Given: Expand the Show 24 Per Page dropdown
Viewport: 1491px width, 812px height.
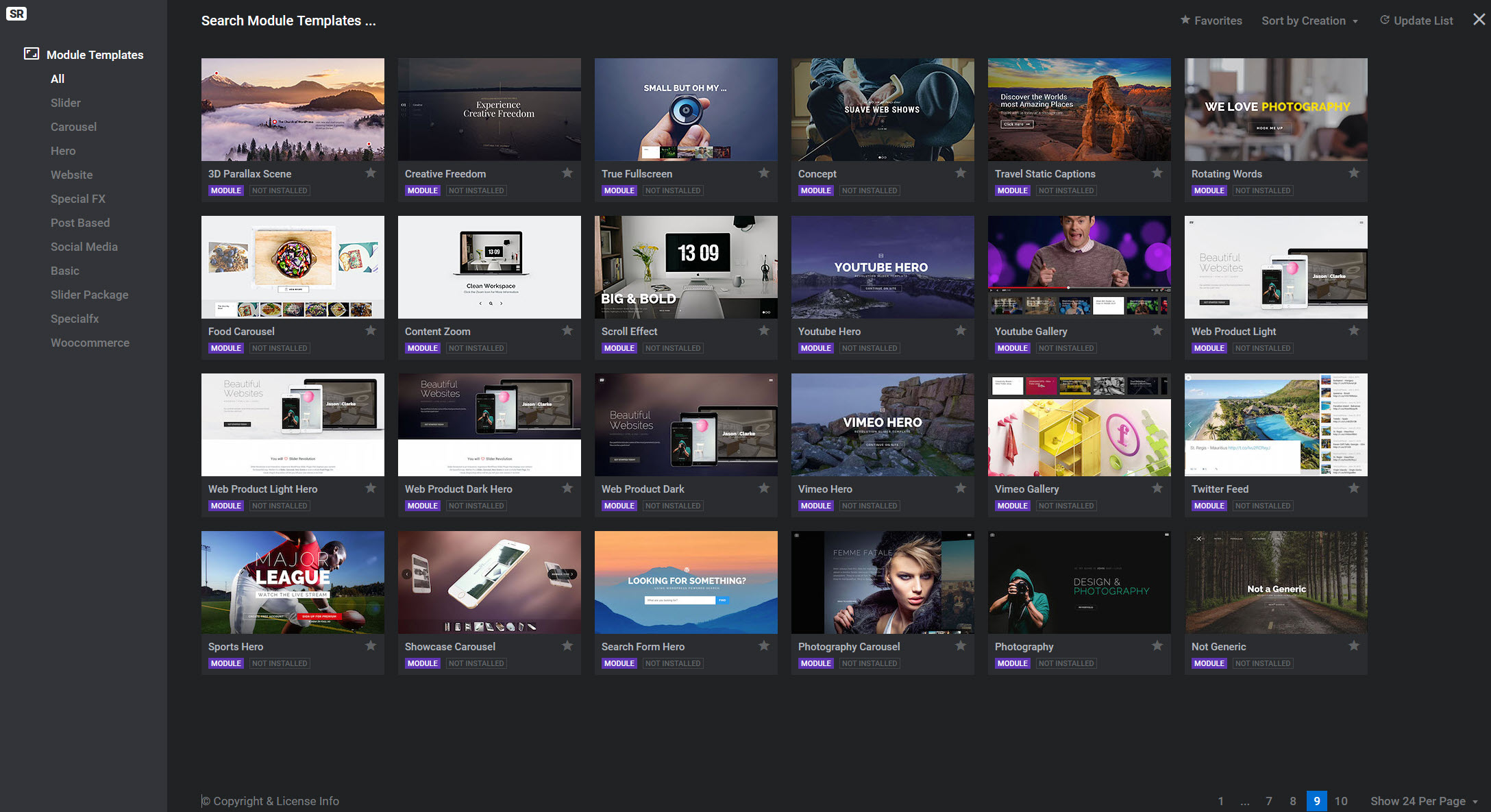Looking at the screenshot, I should pyautogui.click(x=1423, y=801).
